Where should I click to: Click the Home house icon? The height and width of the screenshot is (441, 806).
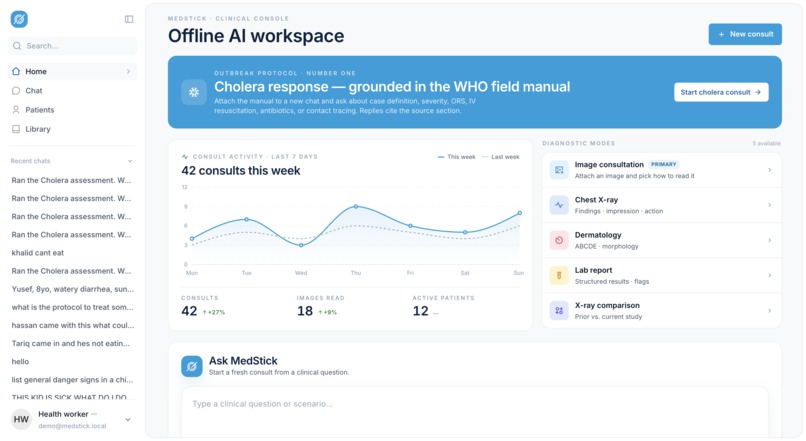16,71
